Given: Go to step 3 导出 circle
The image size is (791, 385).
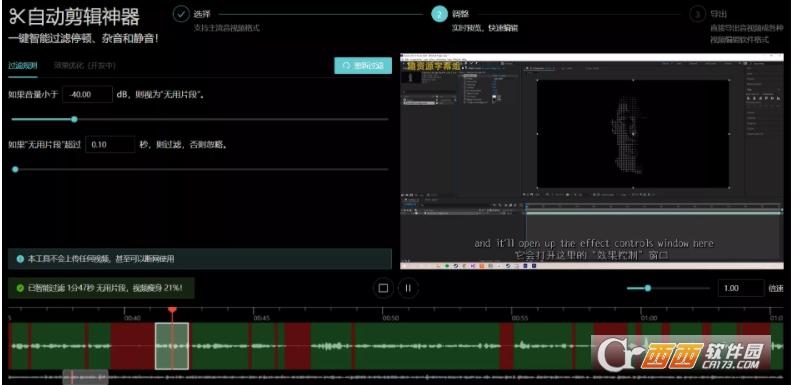Looking at the screenshot, I should pos(698,14).
